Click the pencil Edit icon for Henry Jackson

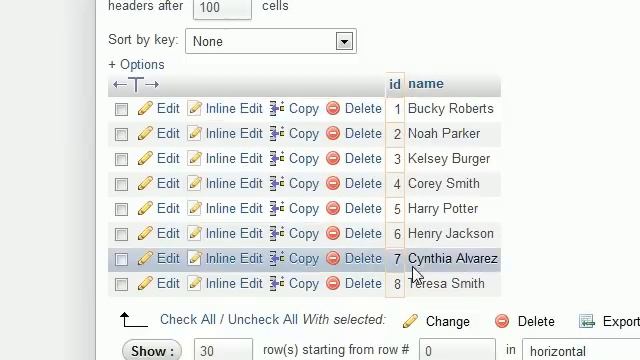point(145,233)
